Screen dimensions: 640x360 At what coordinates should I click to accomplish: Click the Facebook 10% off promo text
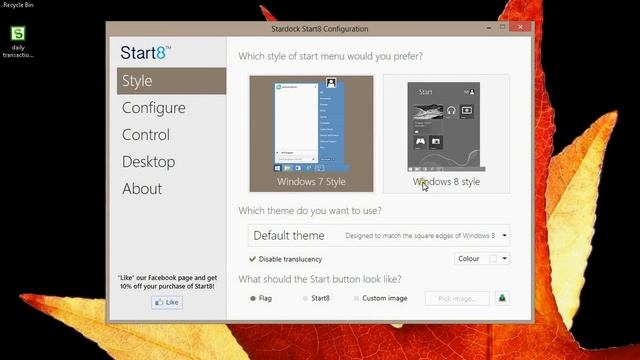[167, 282]
